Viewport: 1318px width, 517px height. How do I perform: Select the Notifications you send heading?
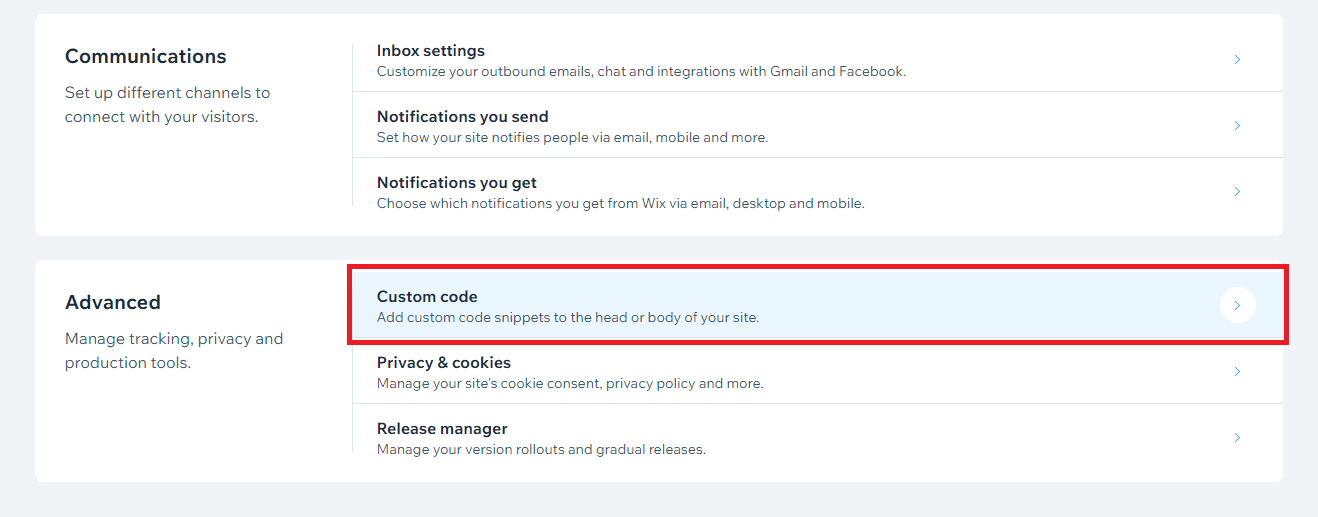click(x=462, y=117)
